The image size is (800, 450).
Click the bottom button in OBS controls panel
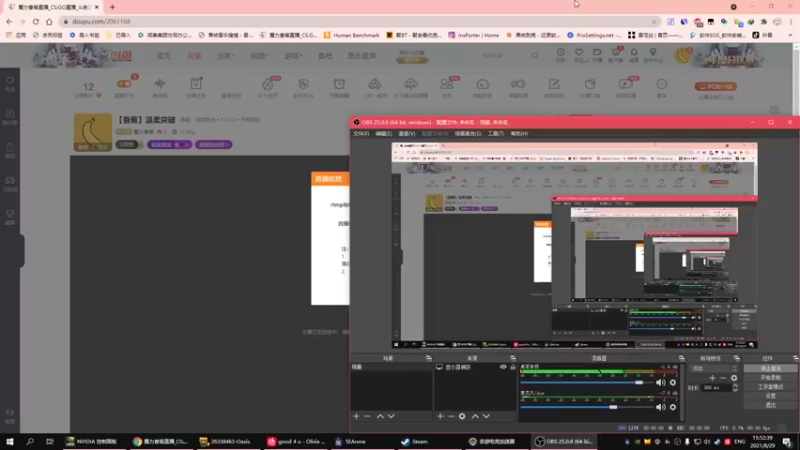(770, 405)
